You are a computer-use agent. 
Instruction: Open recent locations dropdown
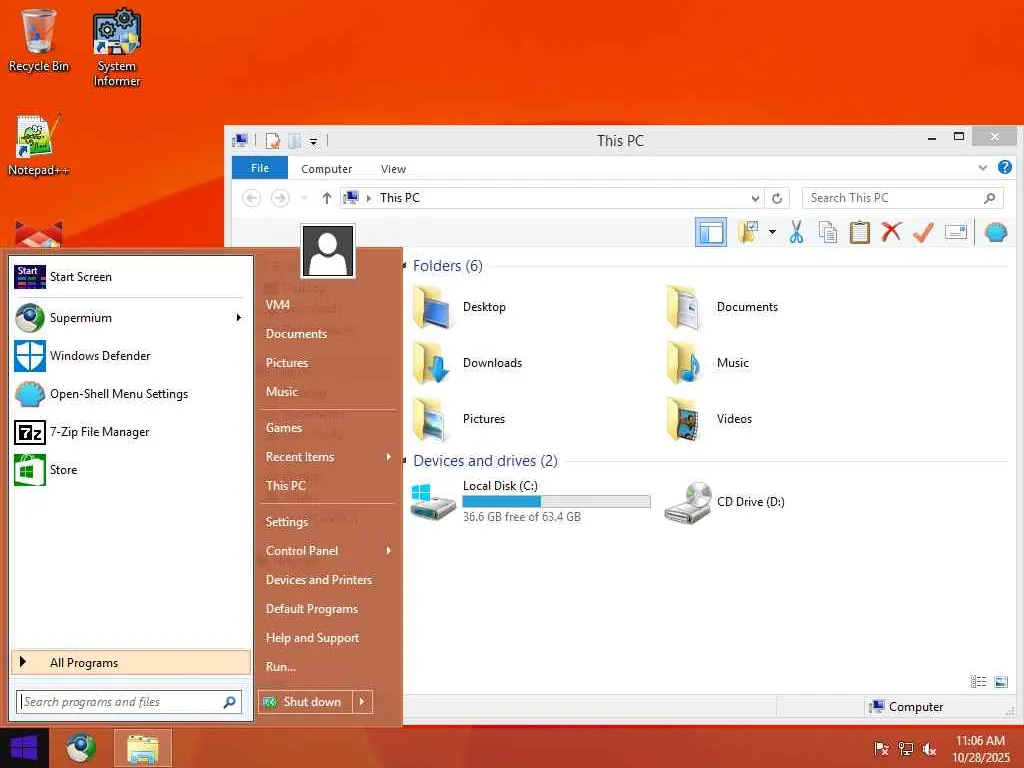[304, 198]
